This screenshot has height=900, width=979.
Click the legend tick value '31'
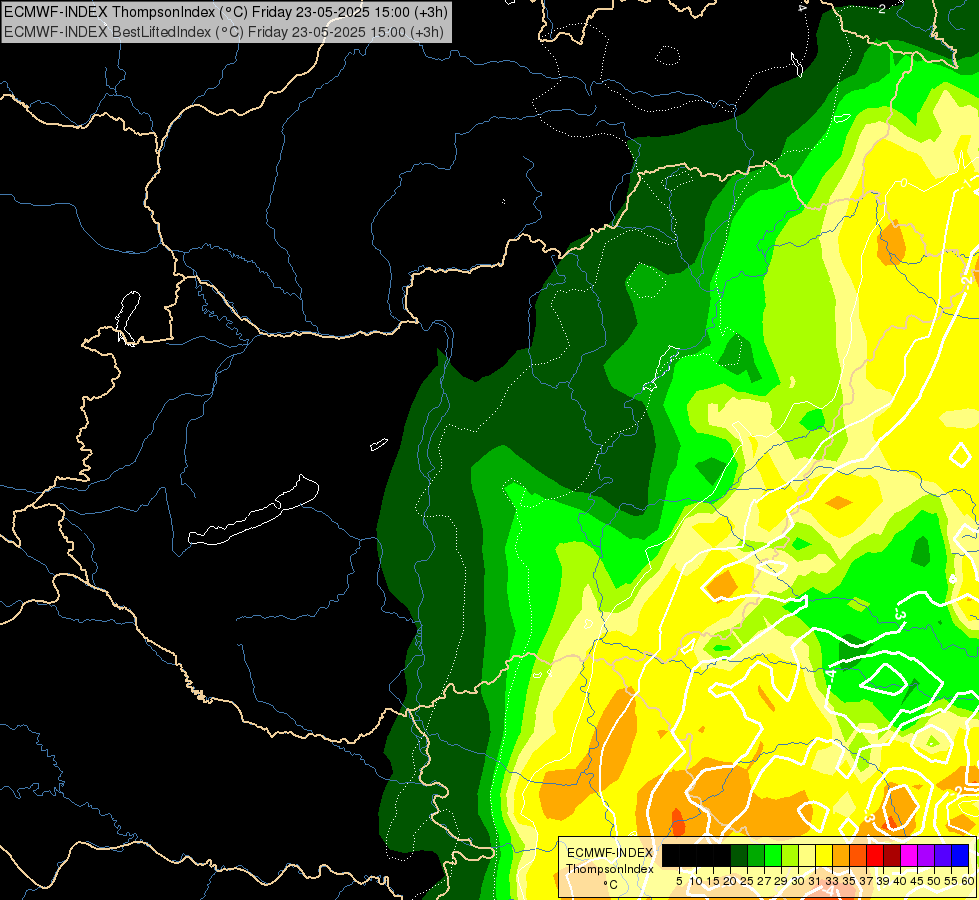(815, 881)
